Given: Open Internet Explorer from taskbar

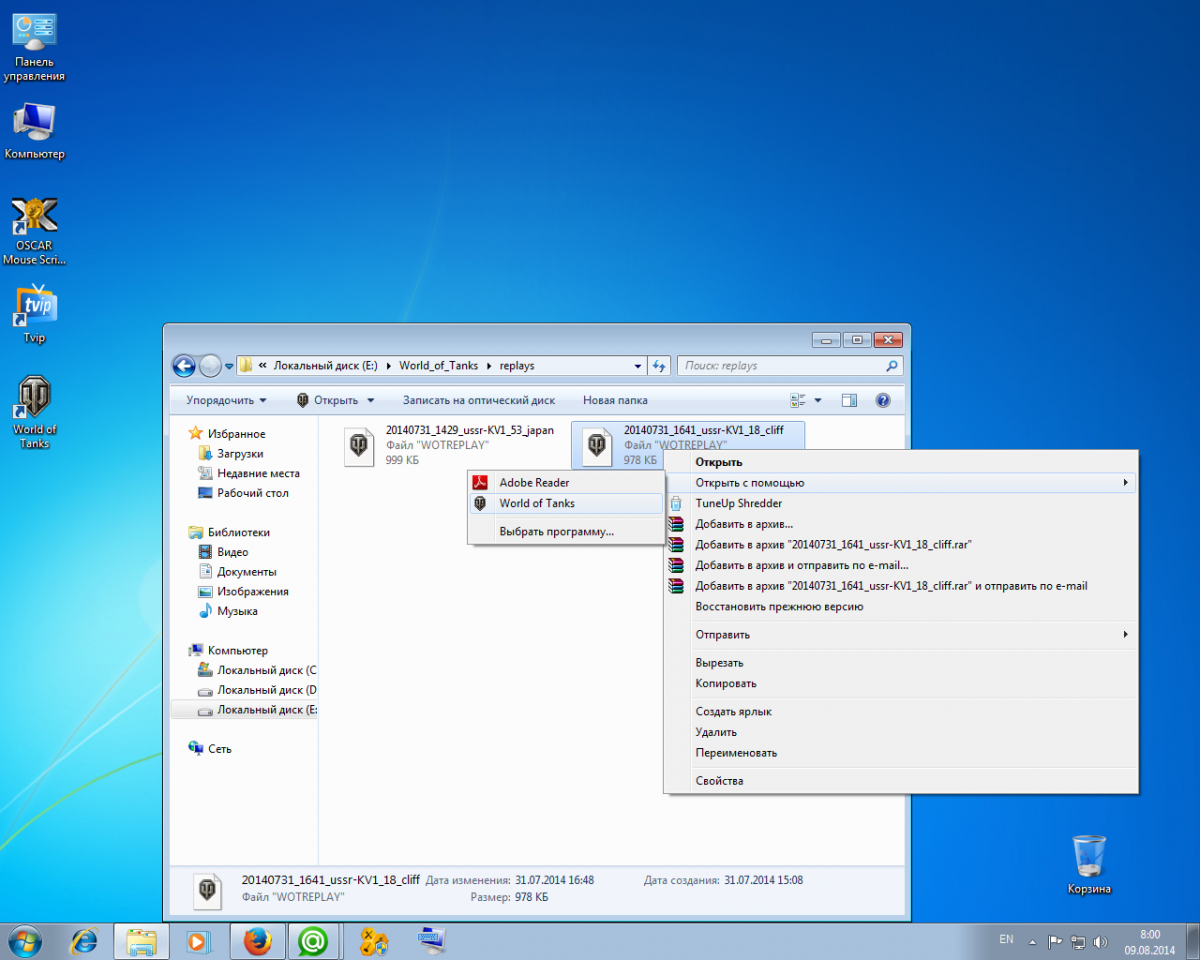Looking at the screenshot, I should coord(84,941).
